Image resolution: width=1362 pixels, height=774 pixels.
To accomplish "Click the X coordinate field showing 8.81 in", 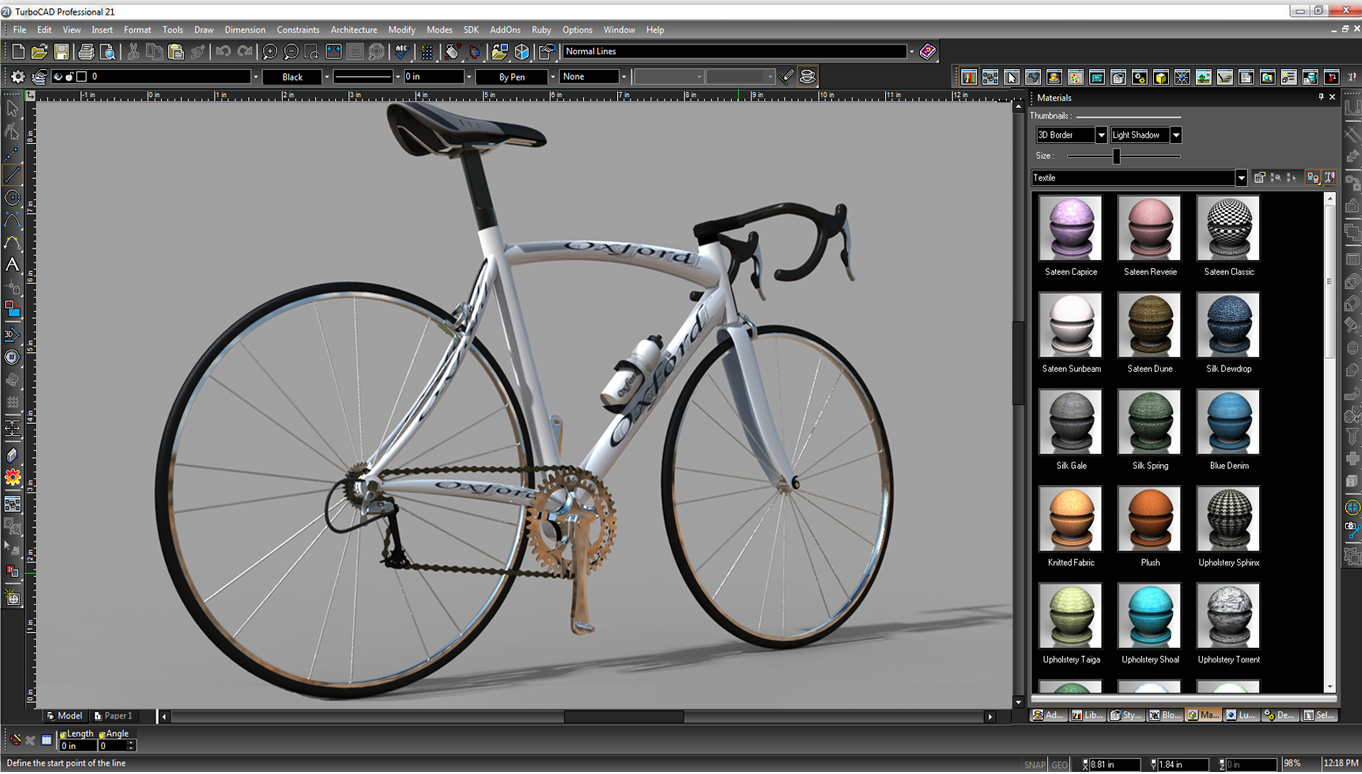I will [1114, 764].
